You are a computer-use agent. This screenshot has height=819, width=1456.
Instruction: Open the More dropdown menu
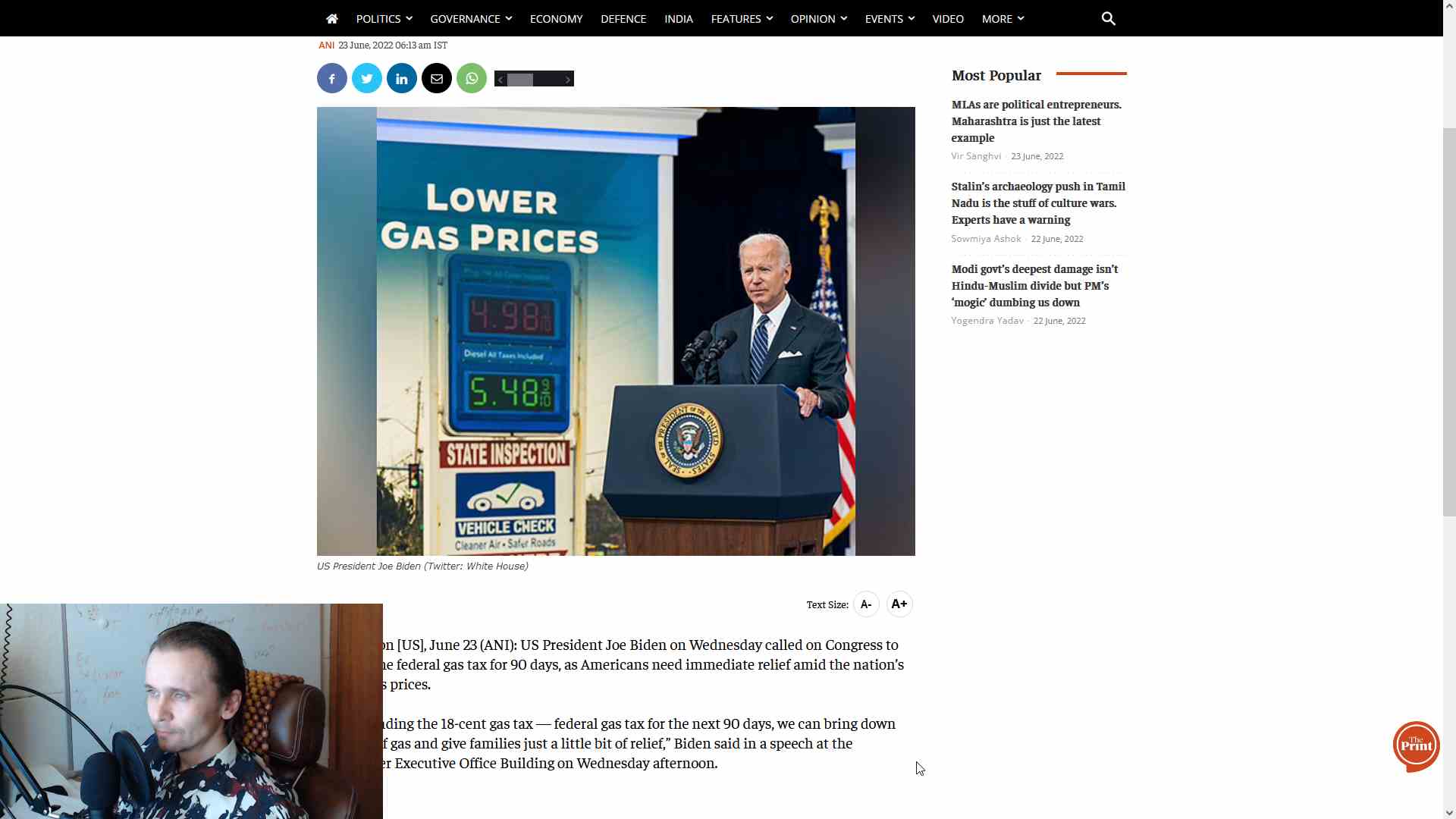click(1003, 19)
